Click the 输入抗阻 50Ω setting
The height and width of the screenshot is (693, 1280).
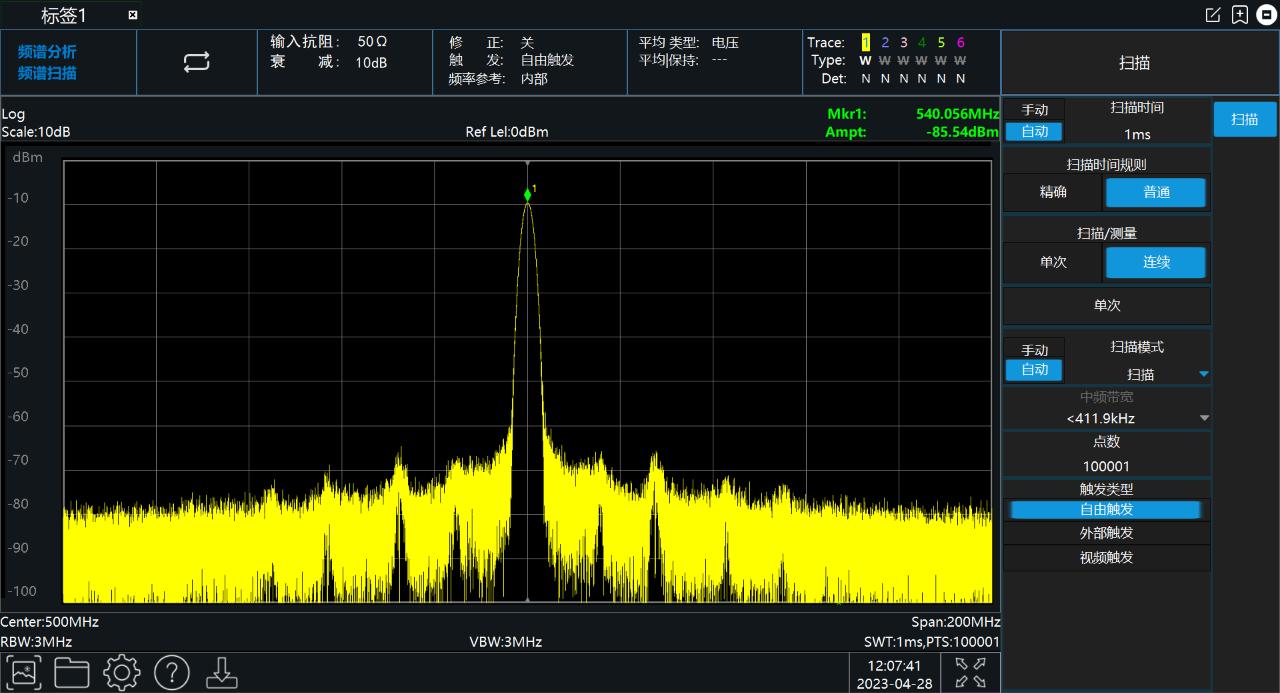pyautogui.click(x=329, y=42)
